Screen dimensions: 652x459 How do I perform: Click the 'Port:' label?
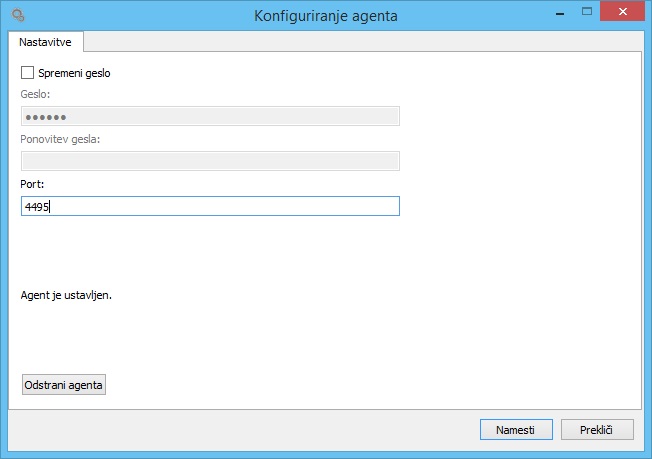point(32,184)
